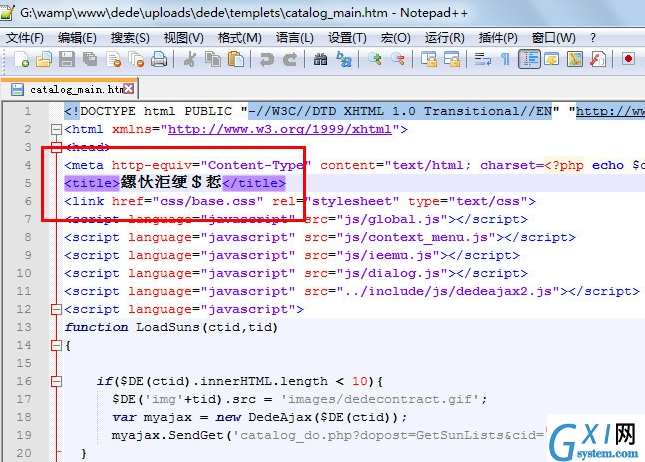Screen dimensions: 645x462
Task: Close the current document via the toolbar icon
Action: [x=113, y=59]
